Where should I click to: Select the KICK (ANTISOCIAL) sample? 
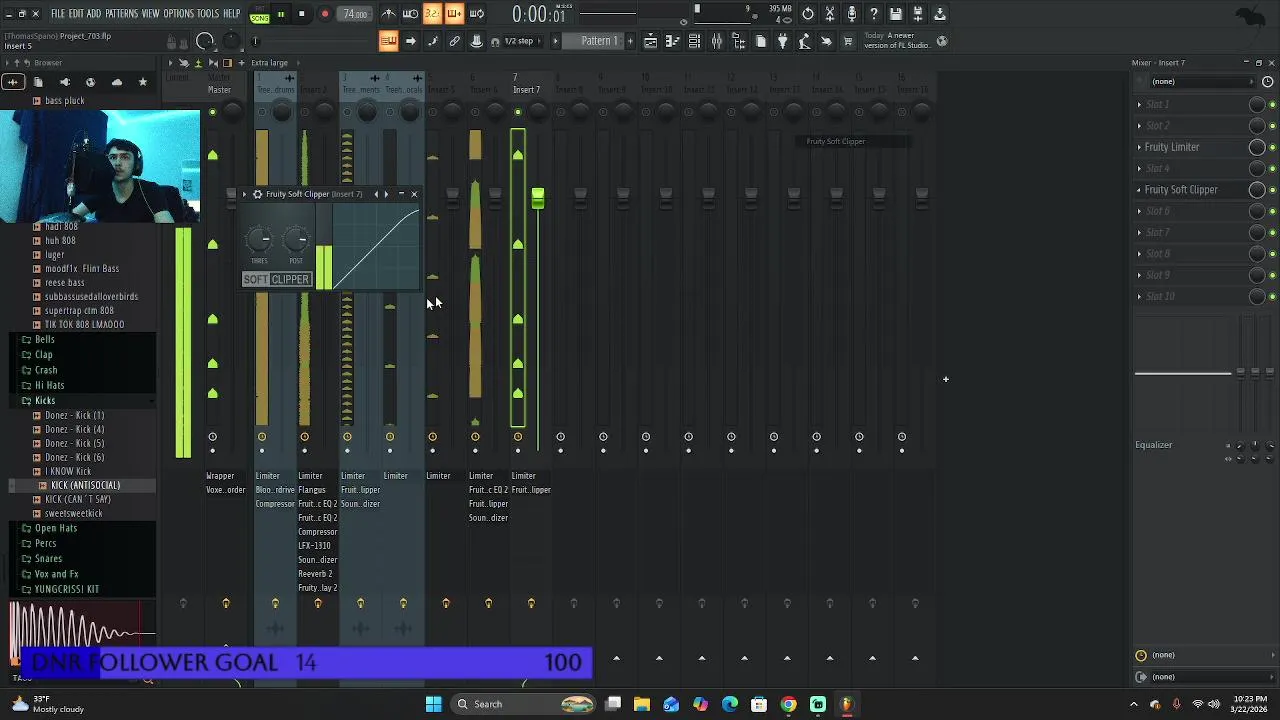tap(85, 485)
